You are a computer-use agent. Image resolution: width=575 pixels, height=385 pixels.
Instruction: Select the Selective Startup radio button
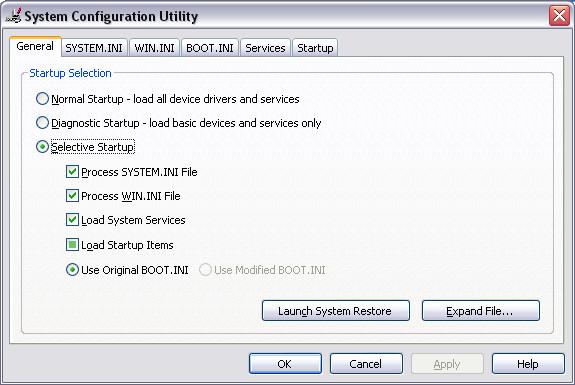click(42, 147)
